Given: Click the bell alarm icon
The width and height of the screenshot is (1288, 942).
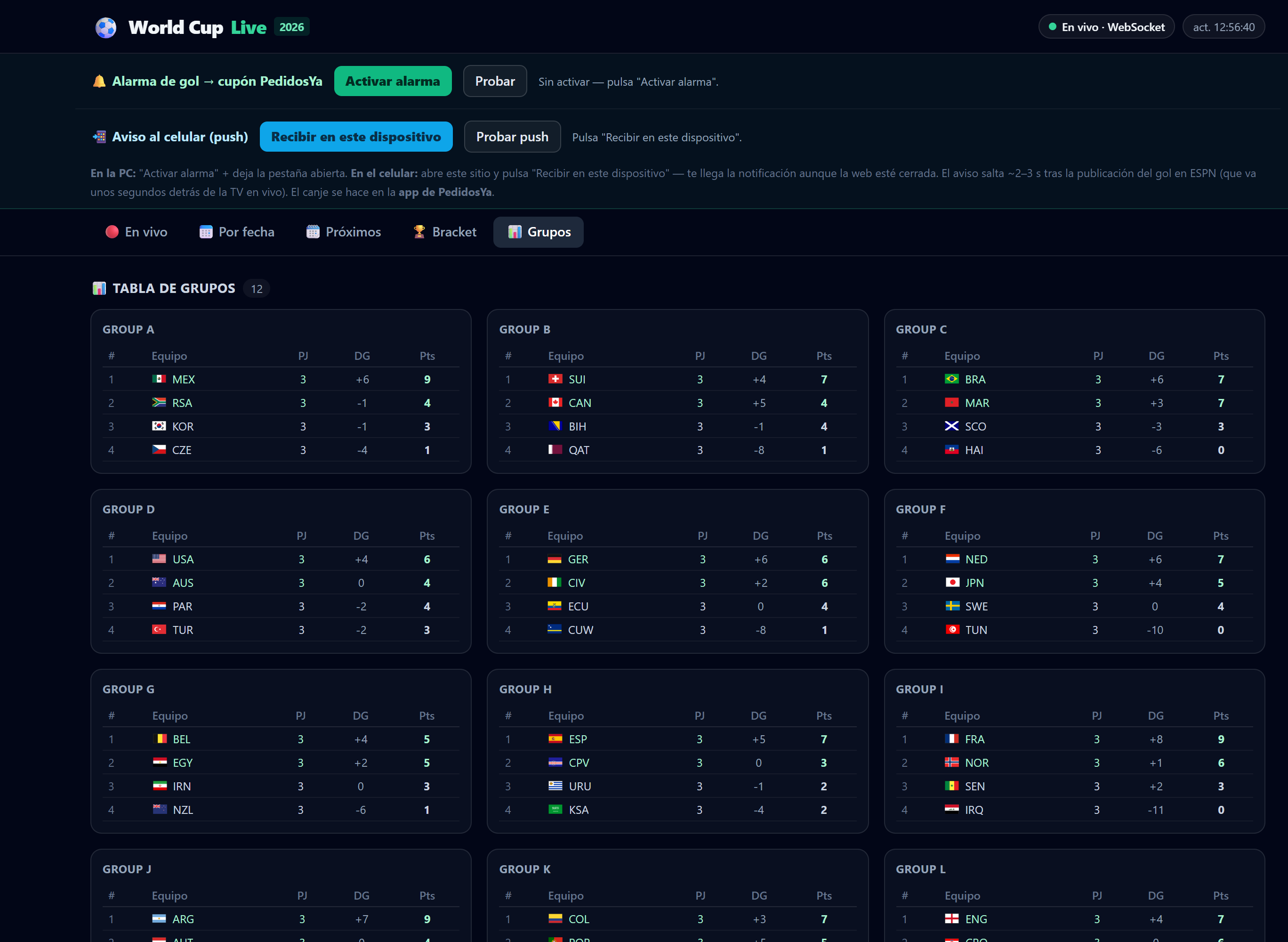Looking at the screenshot, I should pyautogui.click(x=99, y=81).
